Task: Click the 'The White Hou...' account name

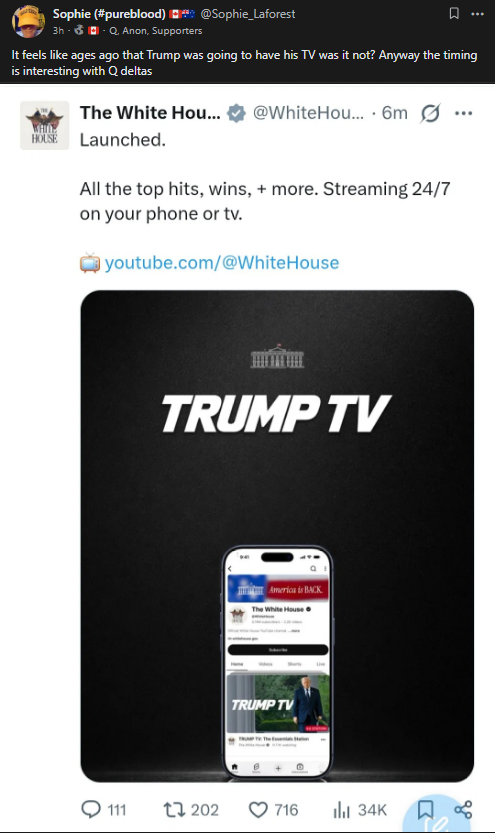Action: click(150, 113)
